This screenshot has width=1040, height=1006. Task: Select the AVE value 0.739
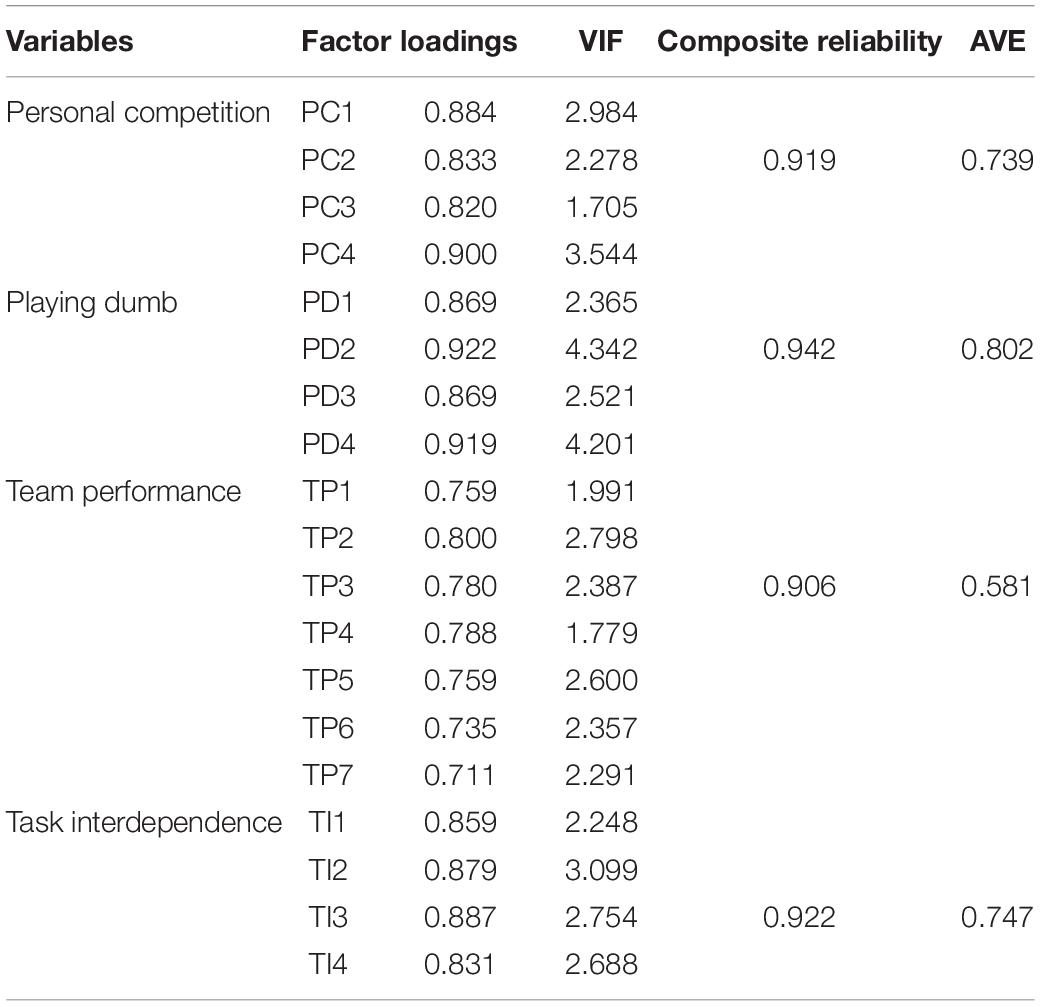point(997,160)
